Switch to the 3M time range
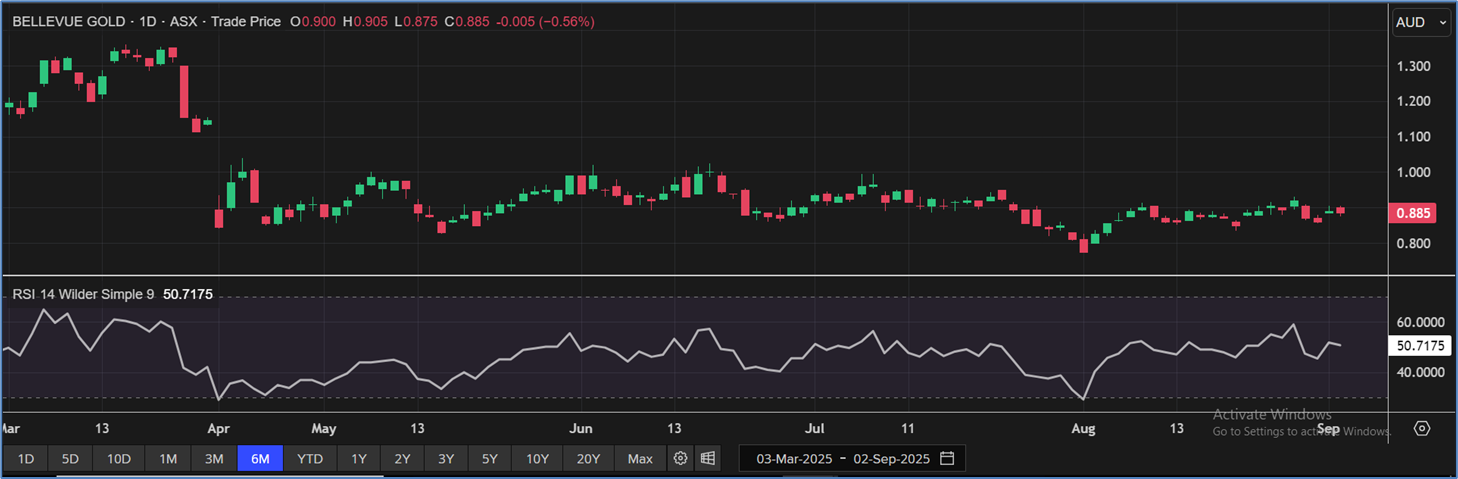This screenshot has width=1458, height=479. 214,459
